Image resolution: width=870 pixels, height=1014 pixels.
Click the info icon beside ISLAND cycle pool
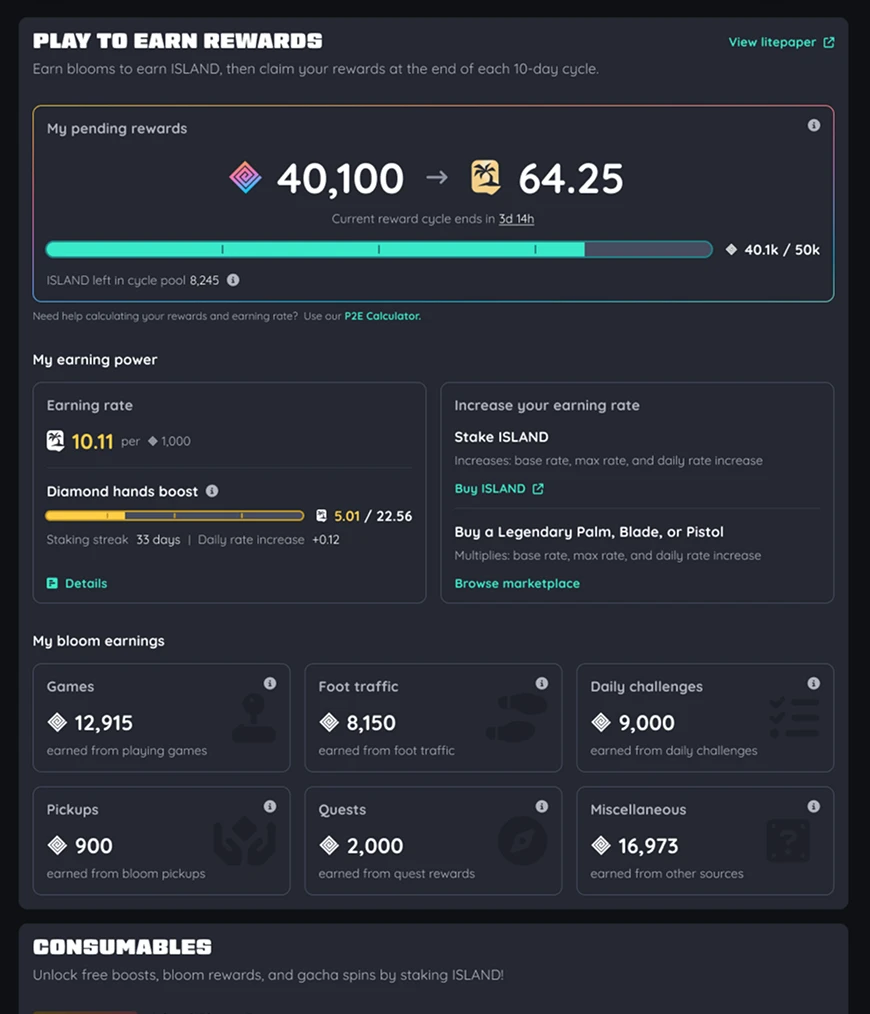pyautogui.click(x=233, y=280)
